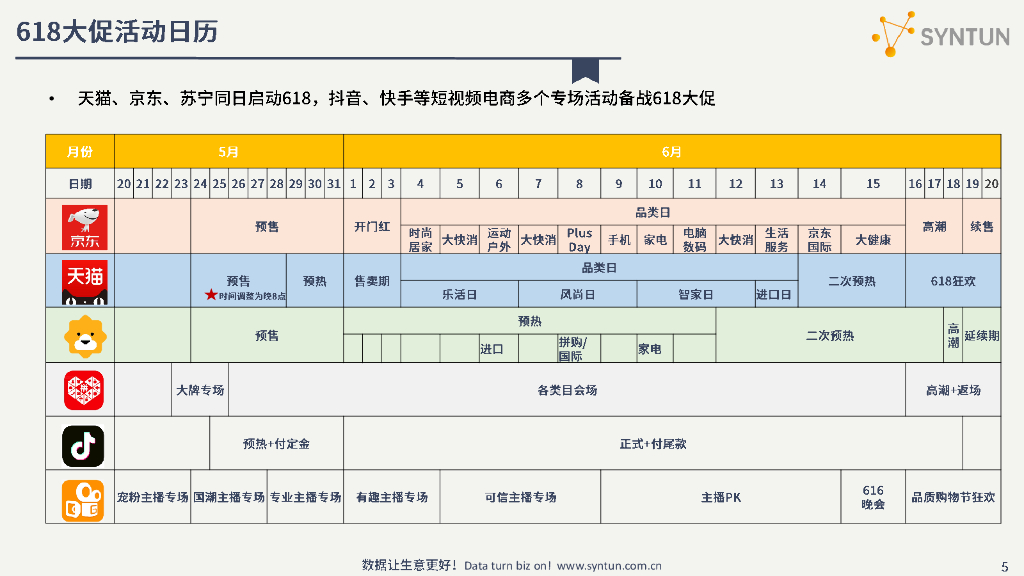The height and width of the screenshot is (576, 1024).
Task: Click the 预热+付定金 cell
Action: [276, 443]
